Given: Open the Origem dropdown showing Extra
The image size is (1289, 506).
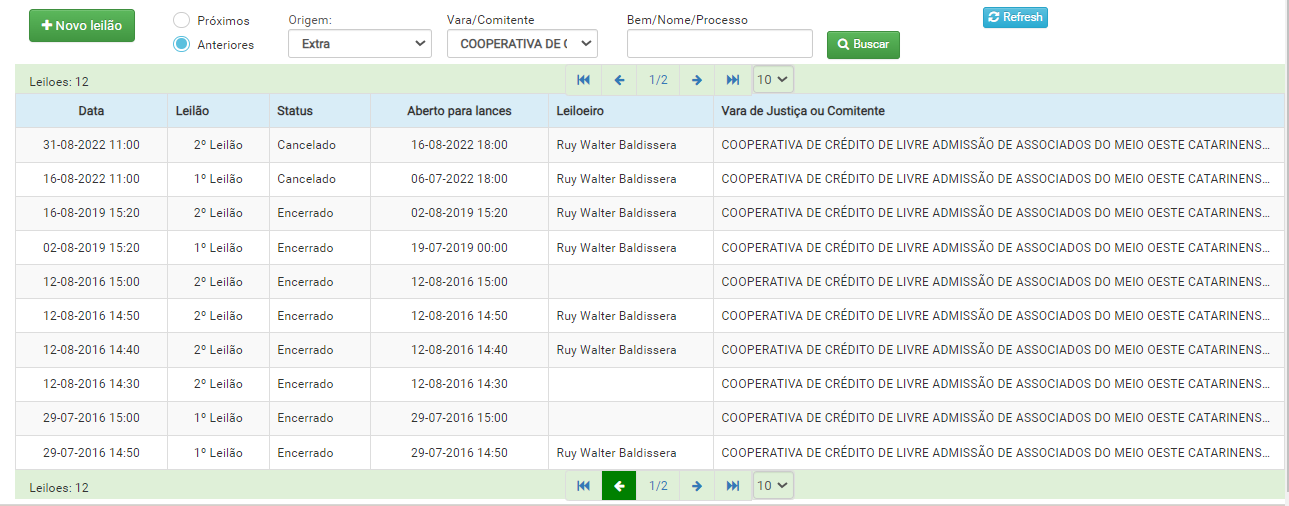Looking at the screenshot, I should (359, 44).
